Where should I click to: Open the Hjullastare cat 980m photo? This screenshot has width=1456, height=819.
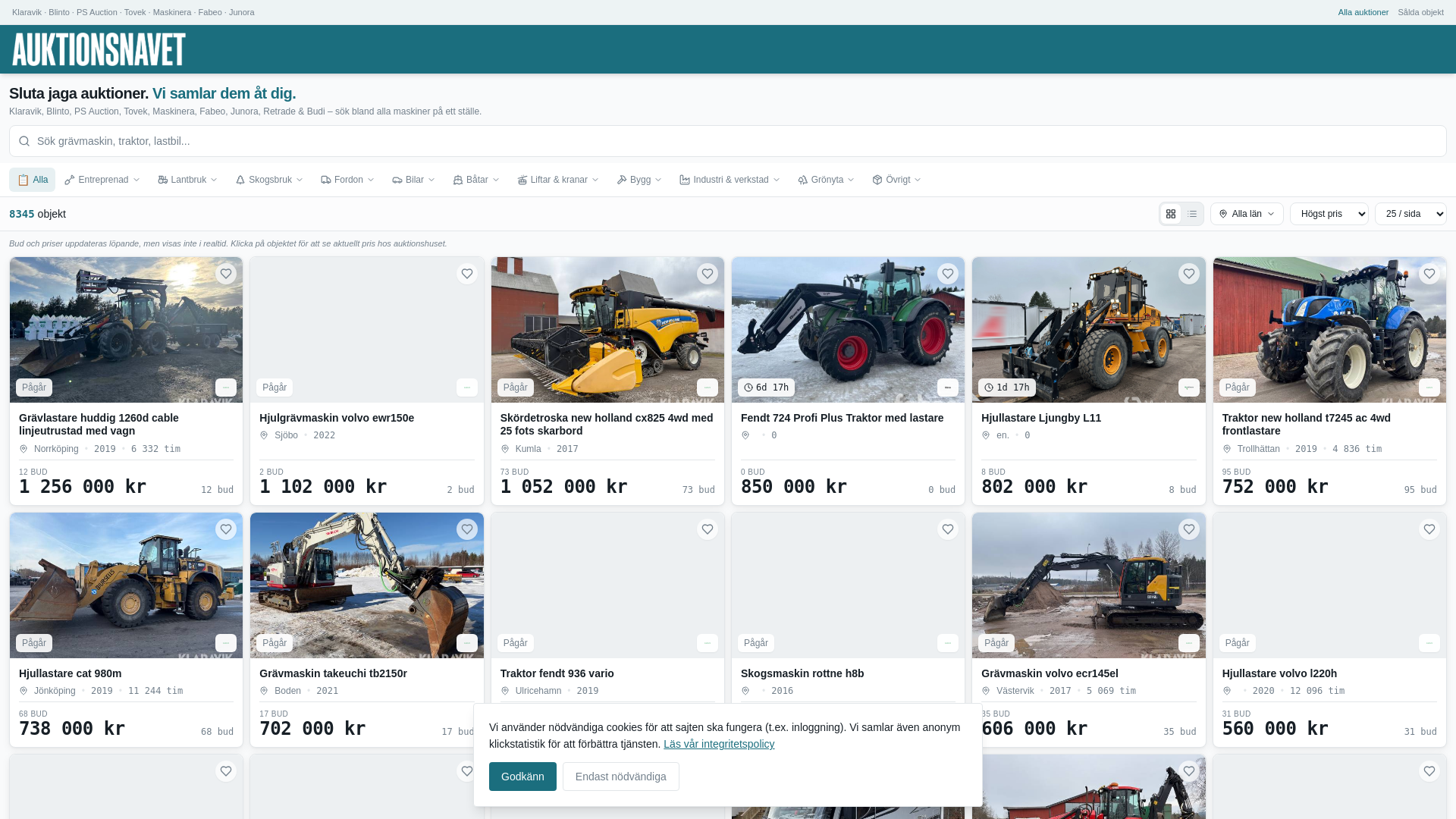point(126,585)
